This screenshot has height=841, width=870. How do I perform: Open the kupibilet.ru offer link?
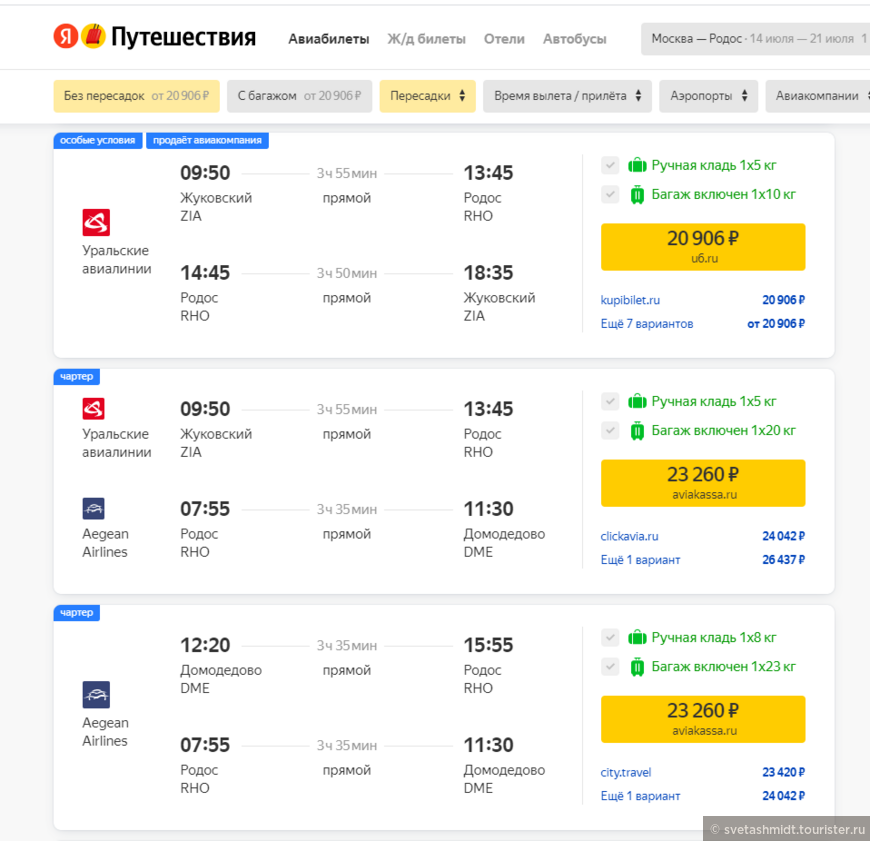(x=630, y=300)
